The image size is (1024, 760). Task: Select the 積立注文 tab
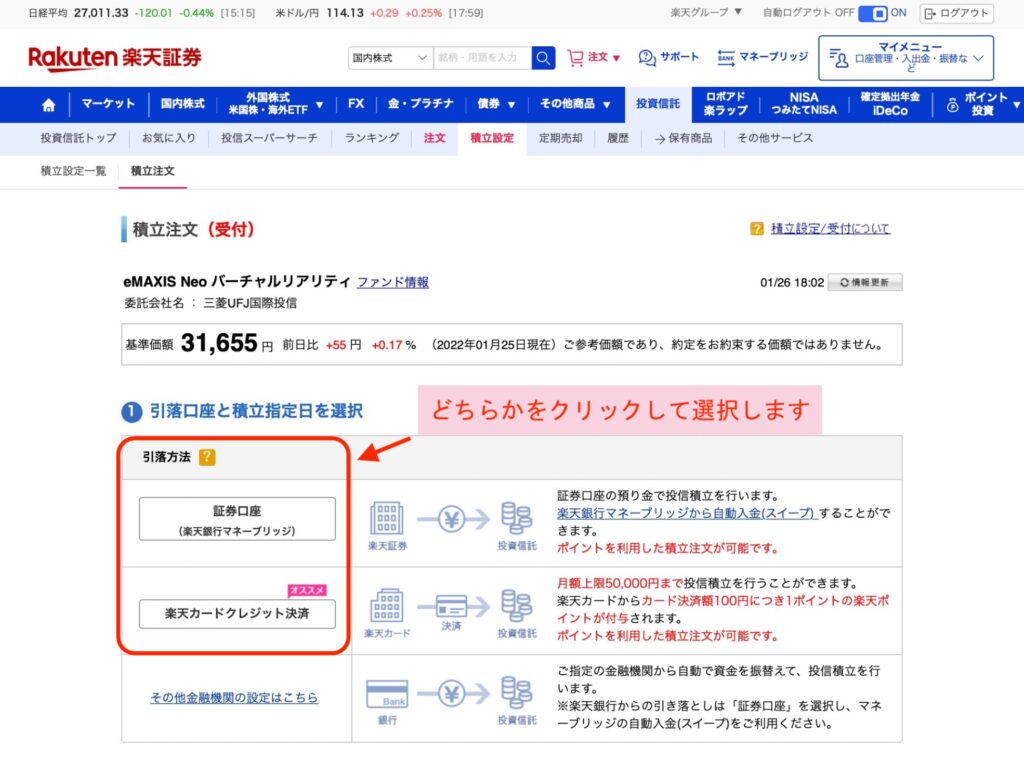click(x=153, y=171)
